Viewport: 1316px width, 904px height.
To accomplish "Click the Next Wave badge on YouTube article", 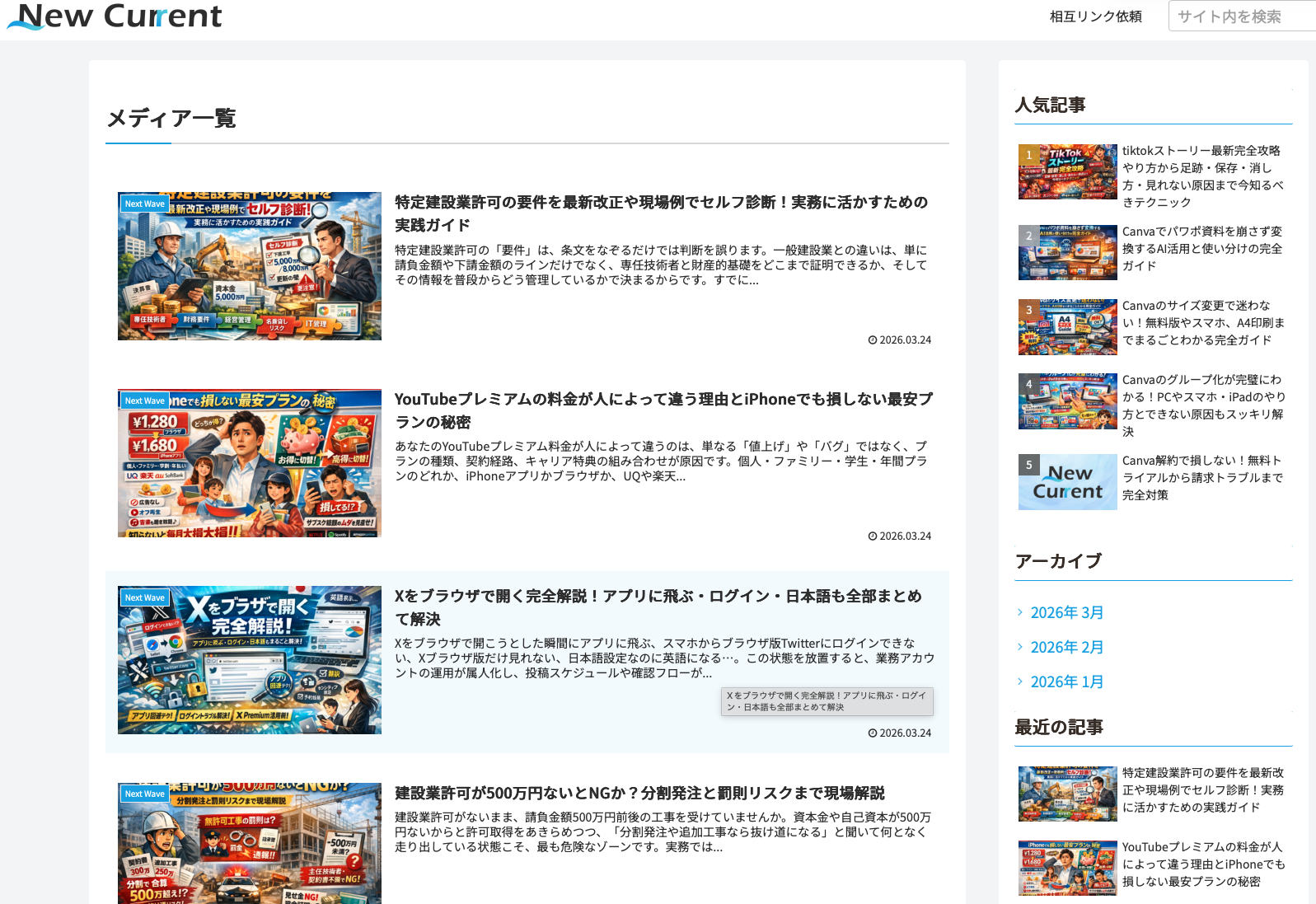I will pos(145,400).
